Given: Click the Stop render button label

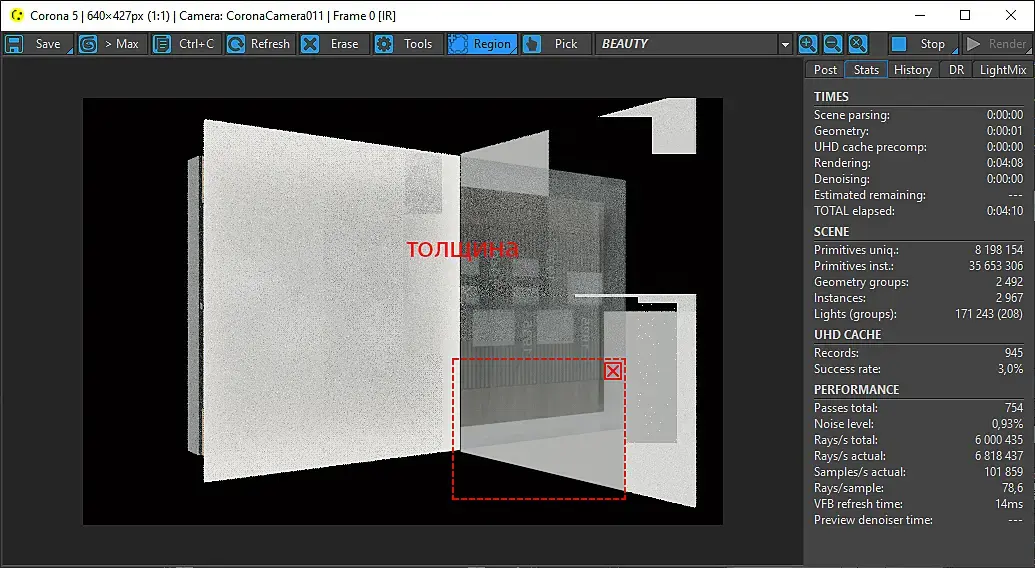Looking at the screenshot, I should (933, 44).
